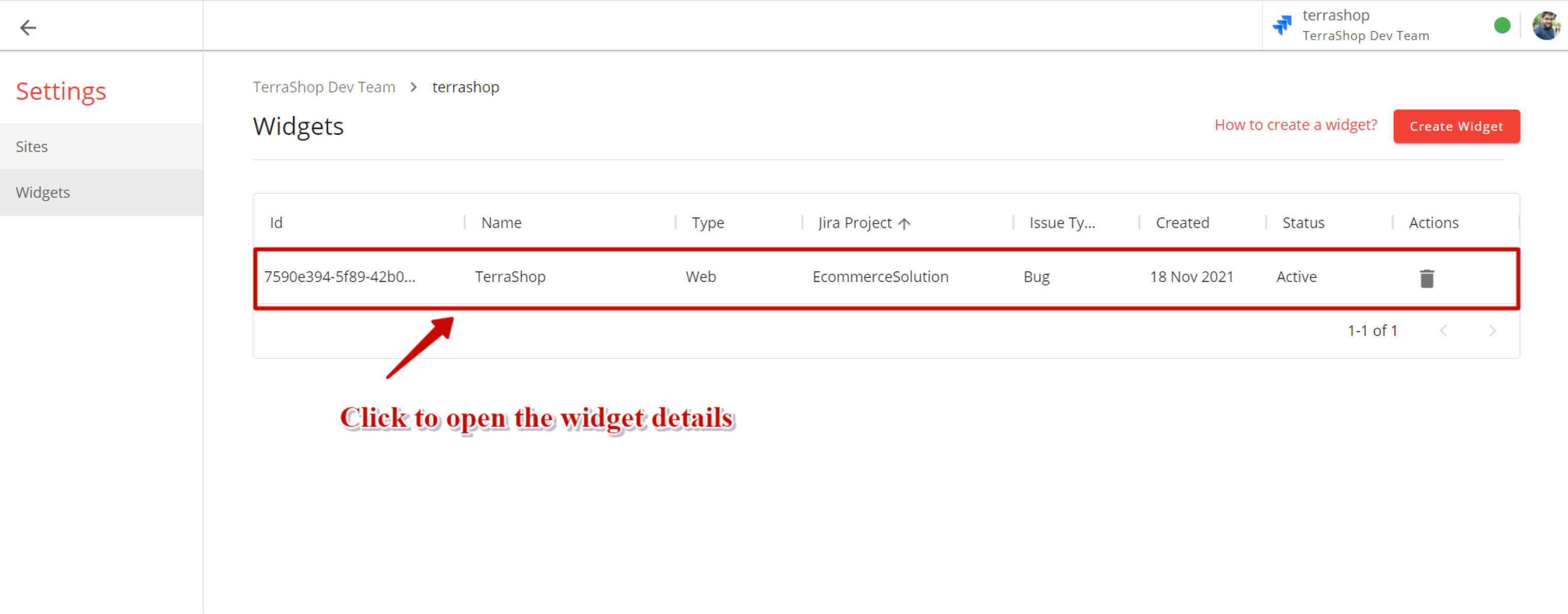Expand the Type column sort options
1568x614 pixels.
click(x=707, y=223)
